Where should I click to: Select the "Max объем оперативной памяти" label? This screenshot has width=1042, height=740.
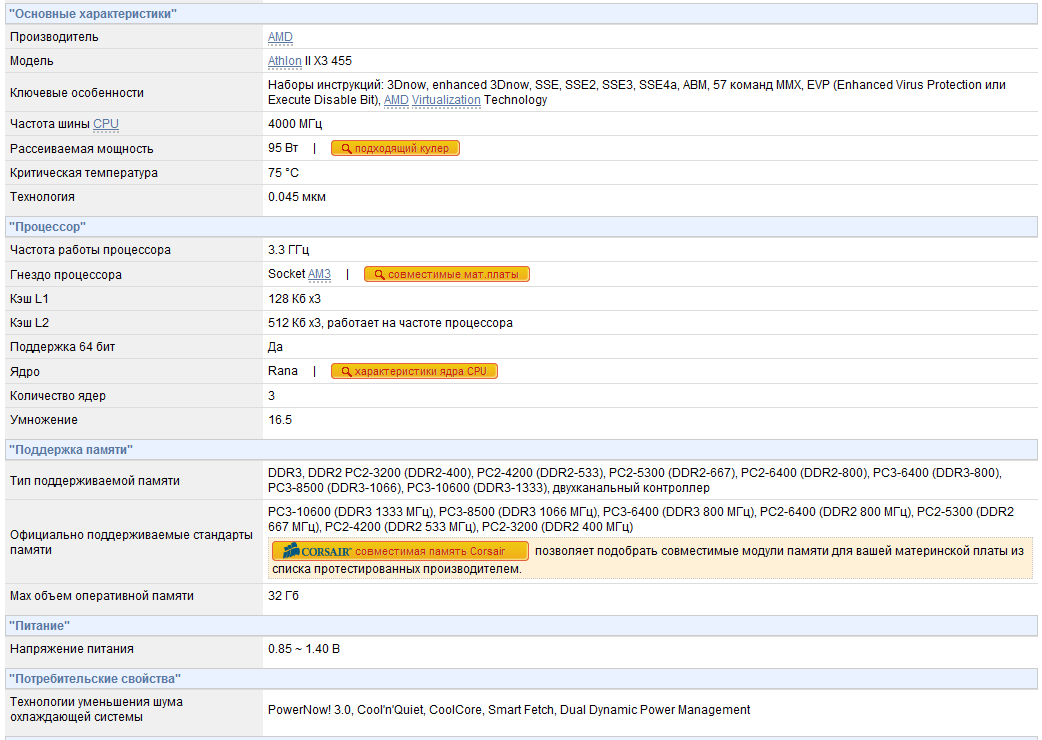point(102,596)
